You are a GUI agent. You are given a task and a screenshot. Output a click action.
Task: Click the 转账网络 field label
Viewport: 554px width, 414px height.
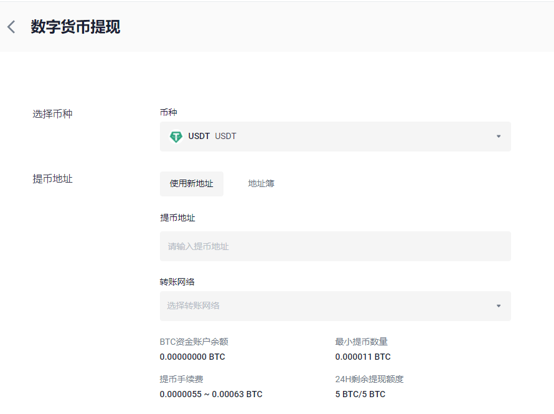coord(177,282)
